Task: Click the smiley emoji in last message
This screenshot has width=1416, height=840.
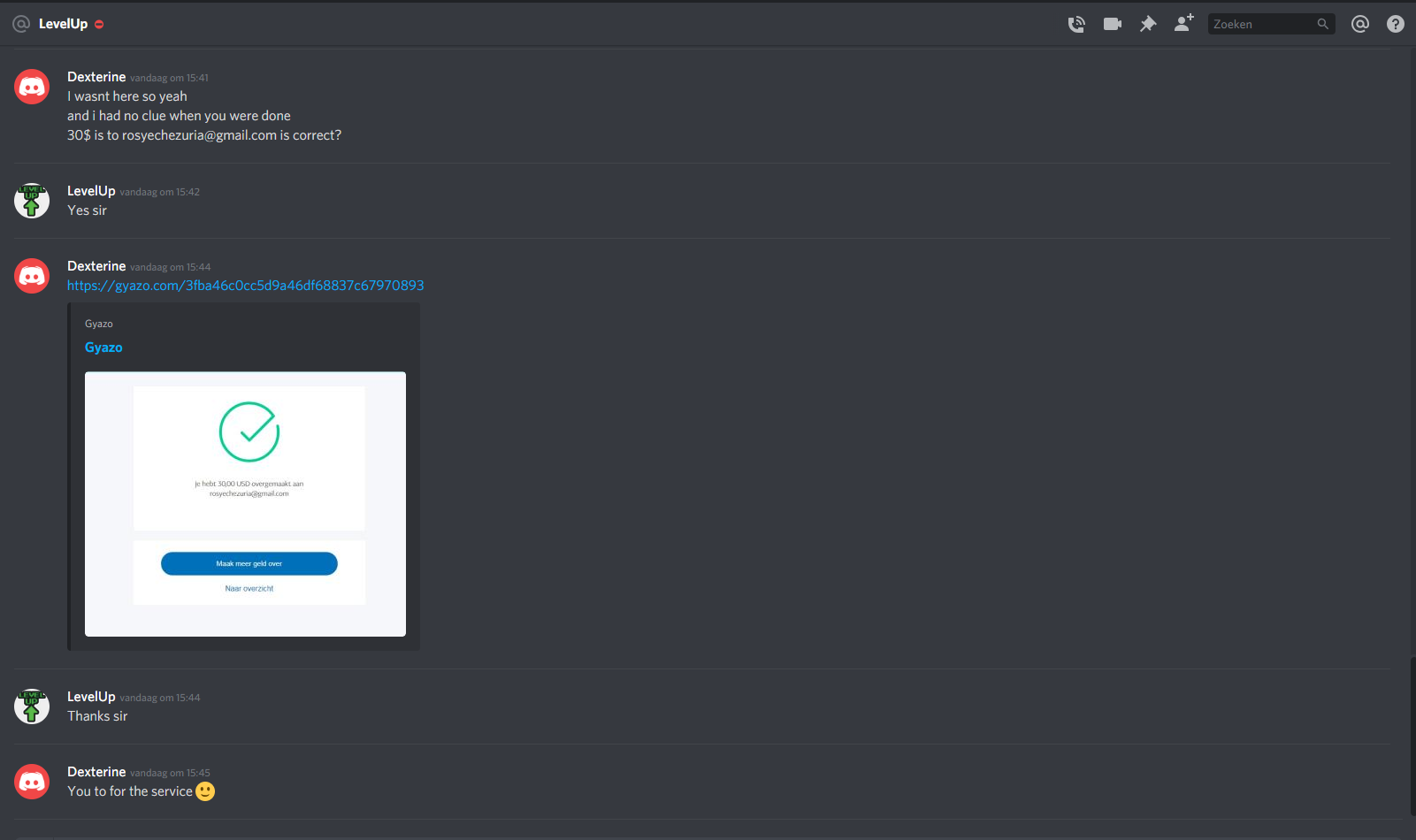Action: point(205,791)
